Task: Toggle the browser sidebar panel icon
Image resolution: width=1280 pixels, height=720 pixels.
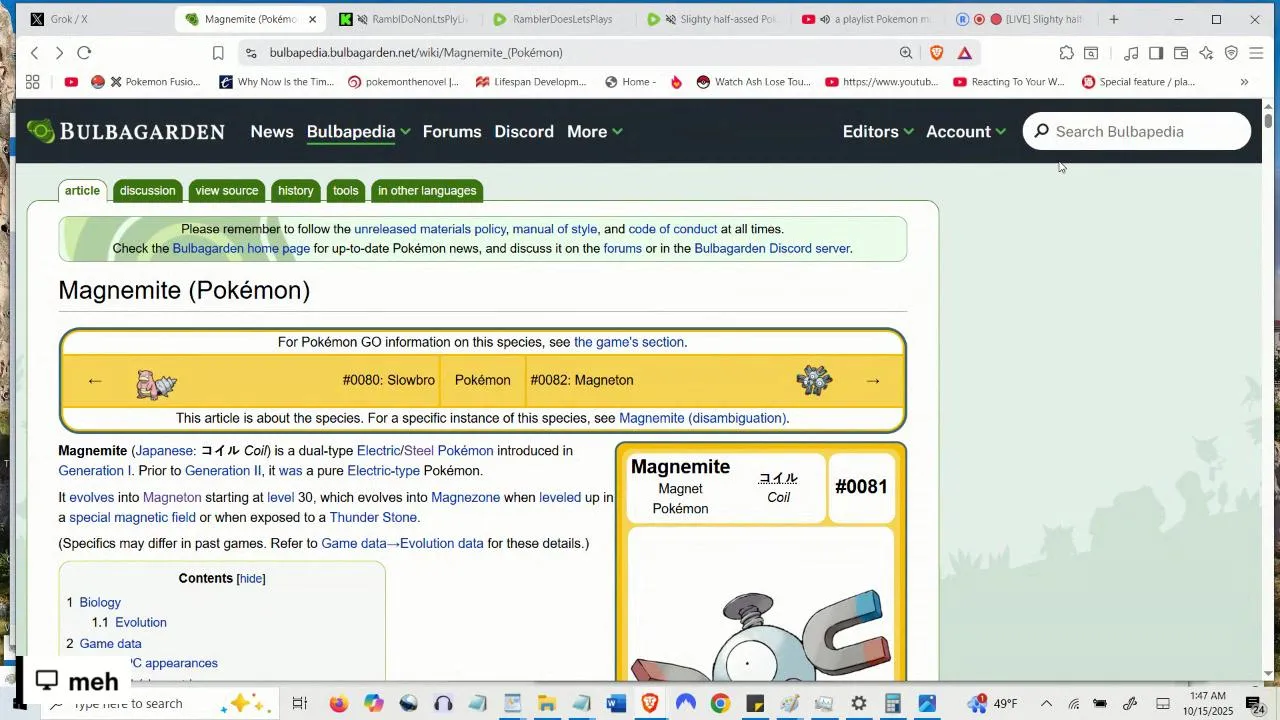Action: [1156, 53]
